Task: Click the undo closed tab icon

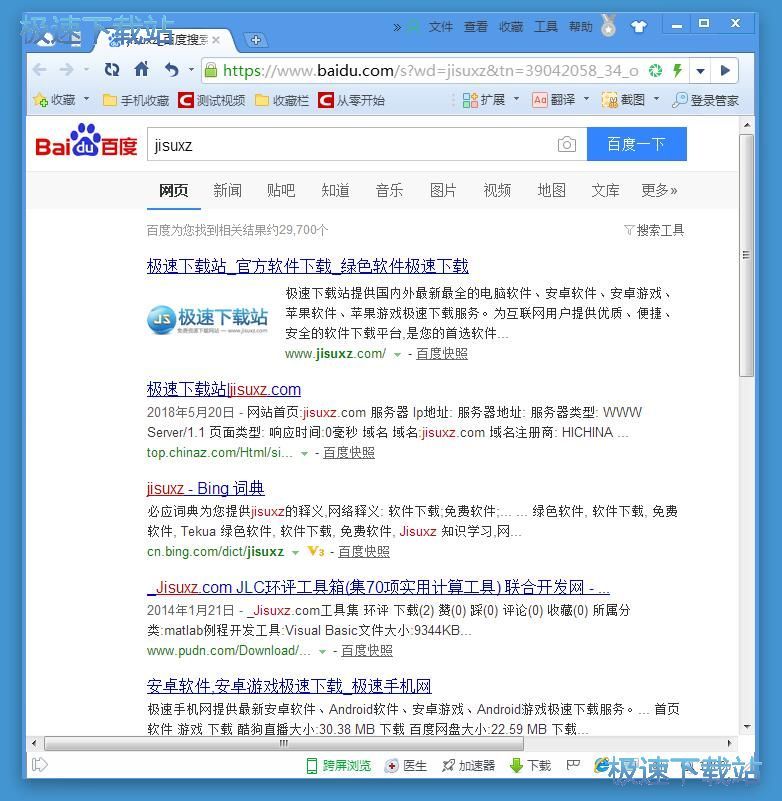Action: point(172,70)
